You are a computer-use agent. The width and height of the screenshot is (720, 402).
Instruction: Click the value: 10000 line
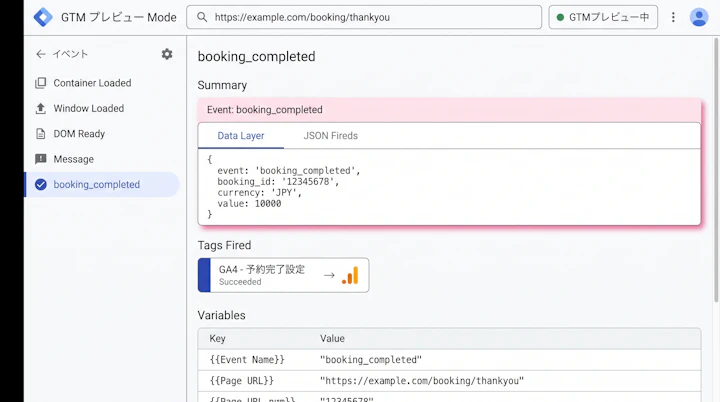tap(249, 204)
